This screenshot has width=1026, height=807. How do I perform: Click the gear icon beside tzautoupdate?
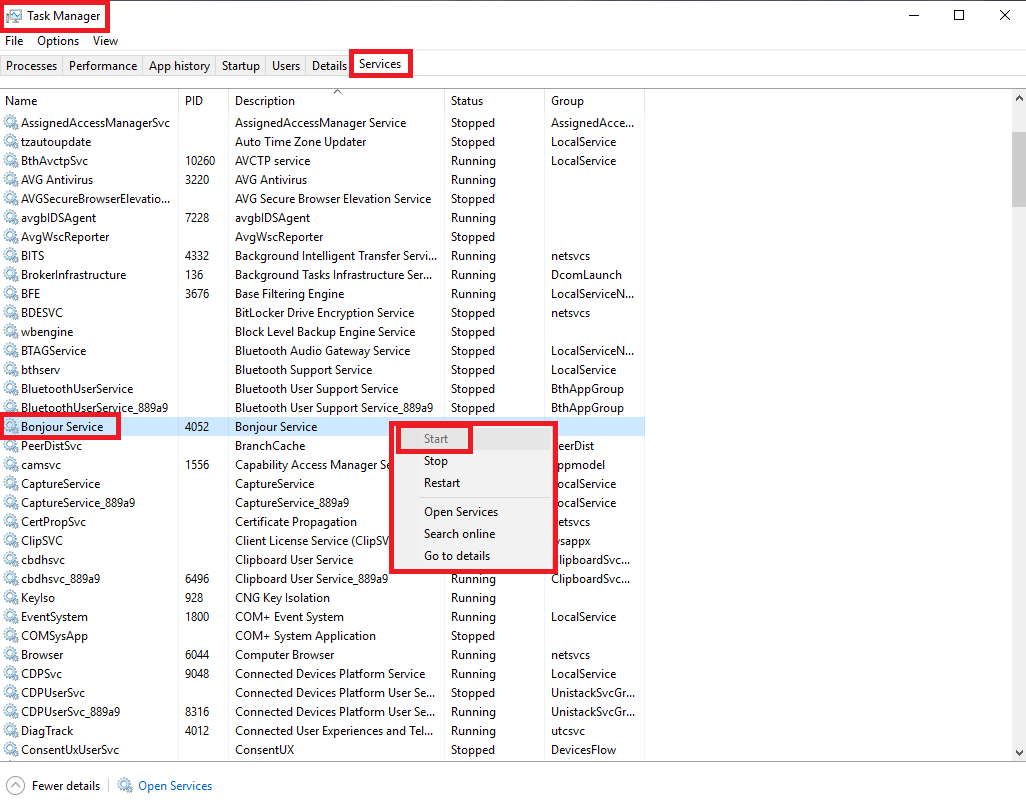pos(10,141)
